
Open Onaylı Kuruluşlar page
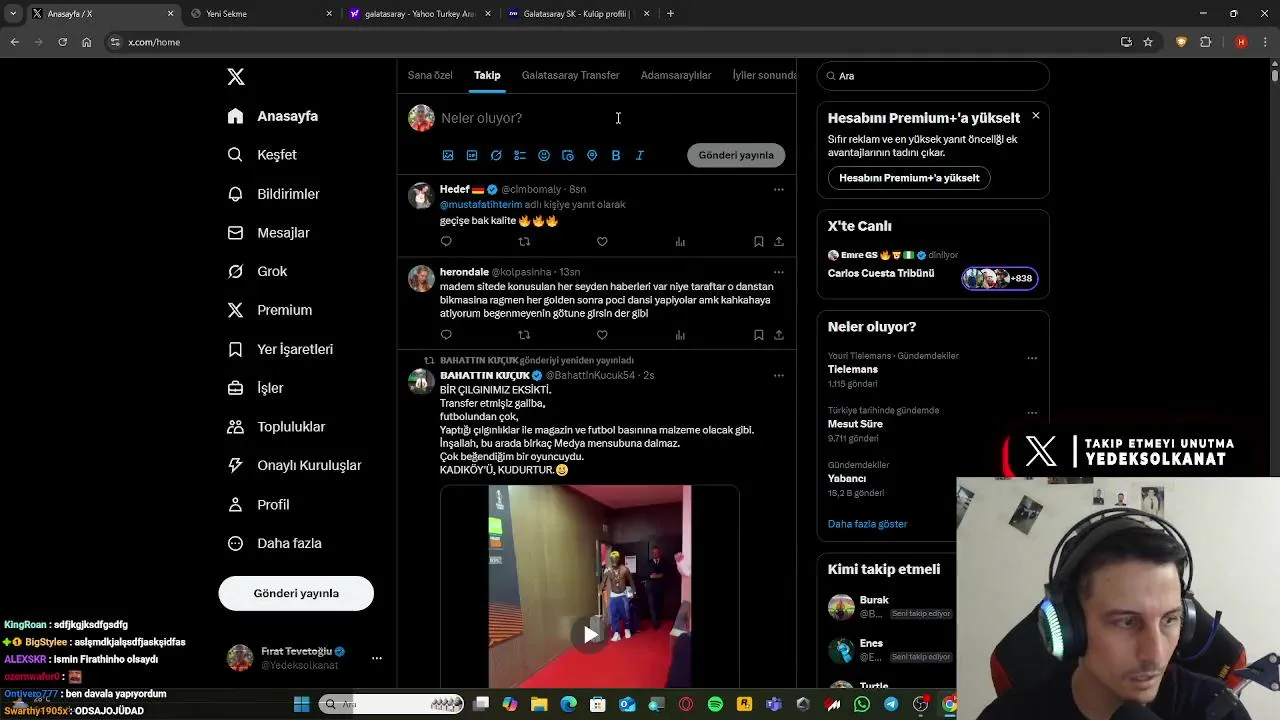[295, 465]
